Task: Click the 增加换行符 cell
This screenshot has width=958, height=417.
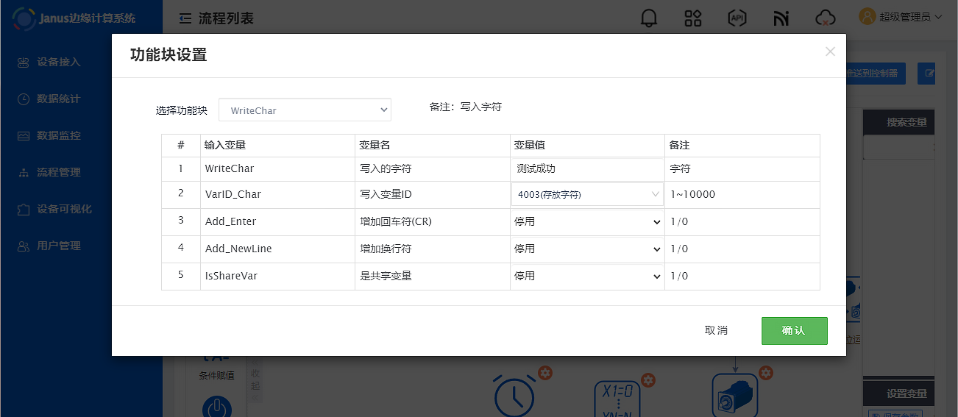Action: pyautogui.click(x=433, y=249)
